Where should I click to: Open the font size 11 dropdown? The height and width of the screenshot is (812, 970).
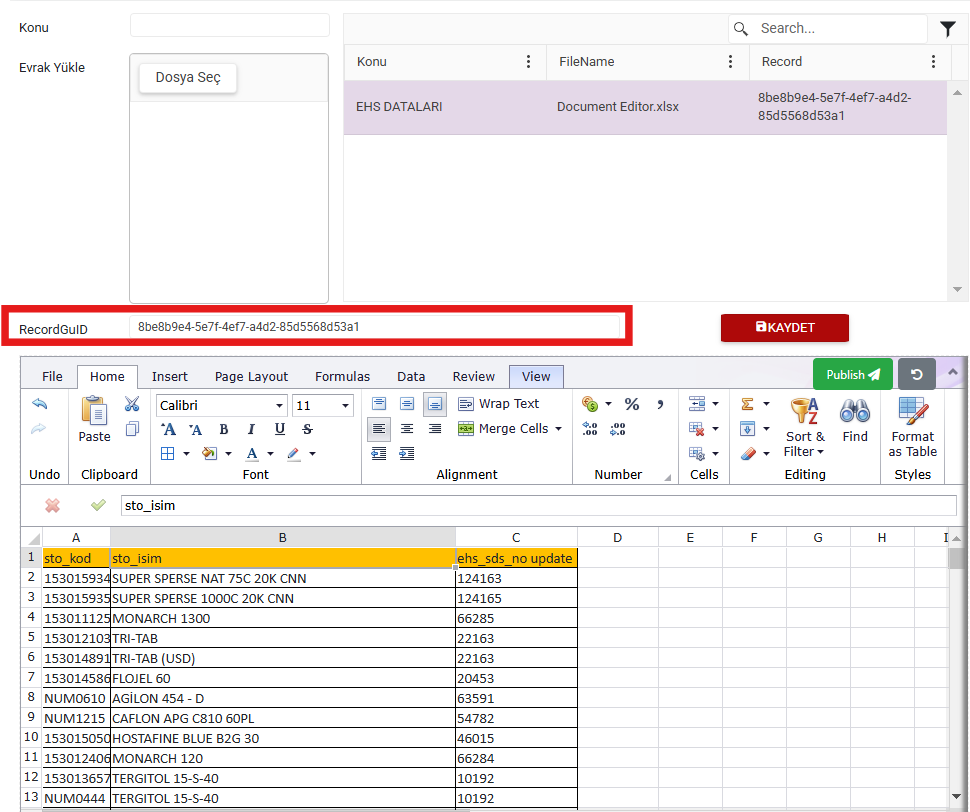coord(345,406)
